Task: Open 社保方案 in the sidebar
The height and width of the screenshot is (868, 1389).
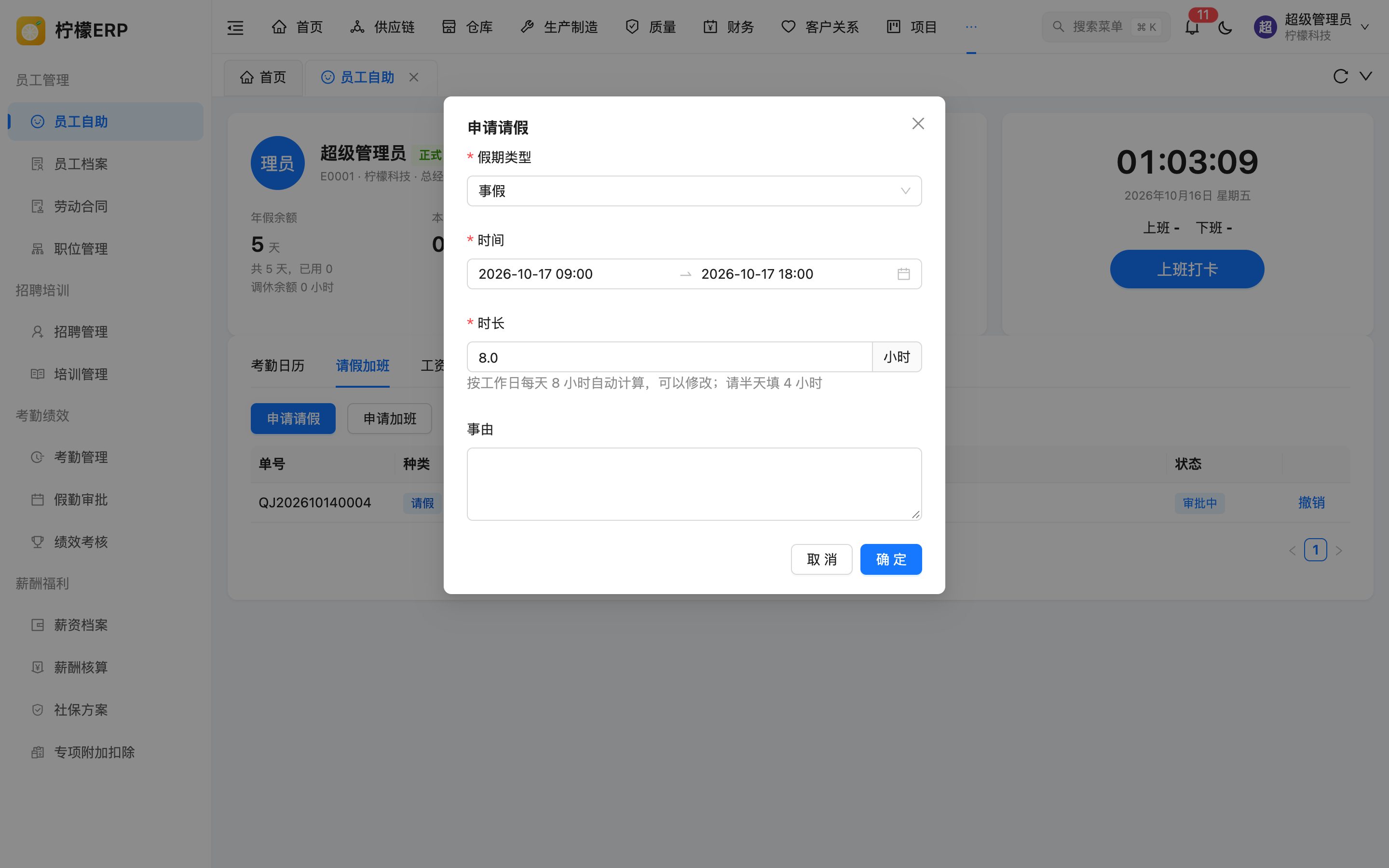Action: [106, 710]
